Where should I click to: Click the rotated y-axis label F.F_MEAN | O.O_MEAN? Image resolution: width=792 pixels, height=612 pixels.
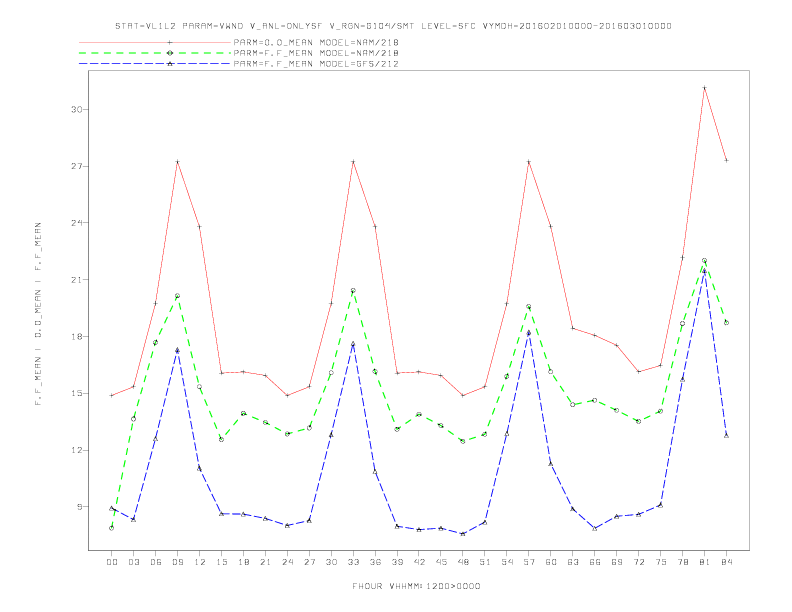[x=38, y=314]
